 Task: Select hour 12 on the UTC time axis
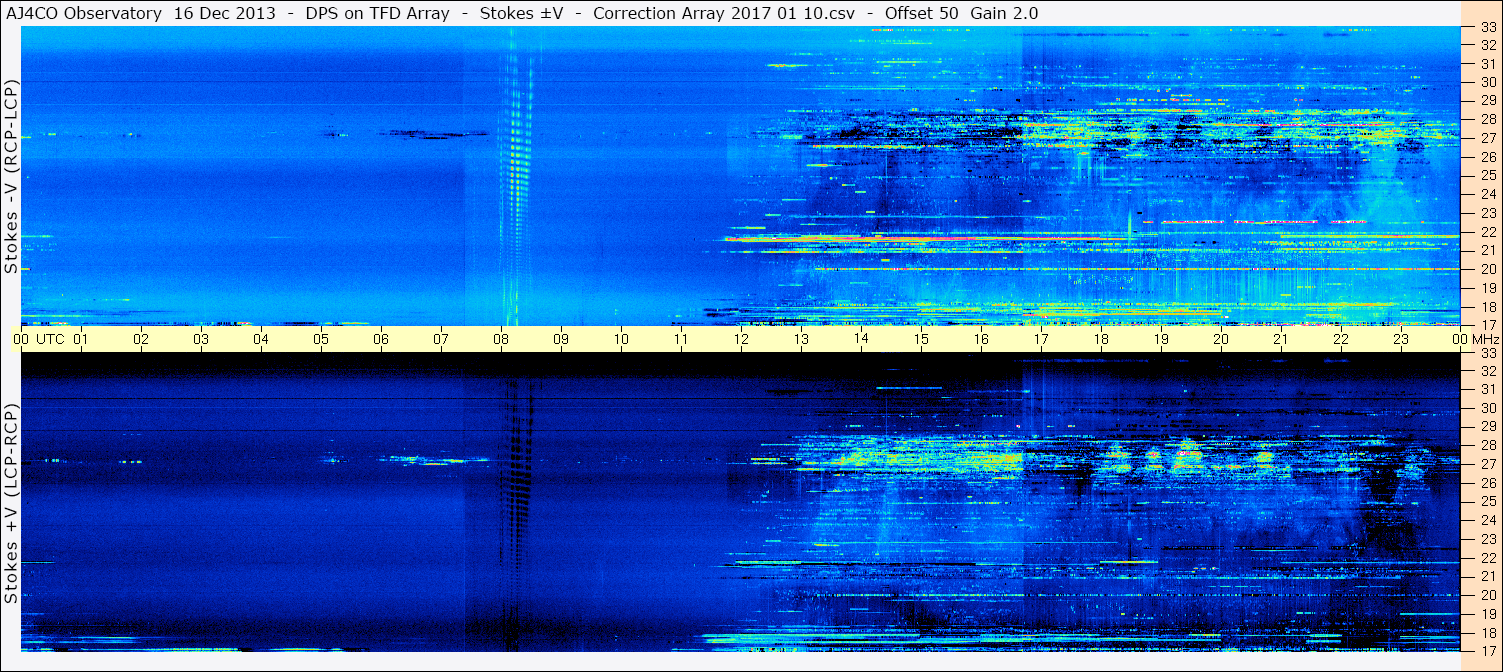[741, 339]
